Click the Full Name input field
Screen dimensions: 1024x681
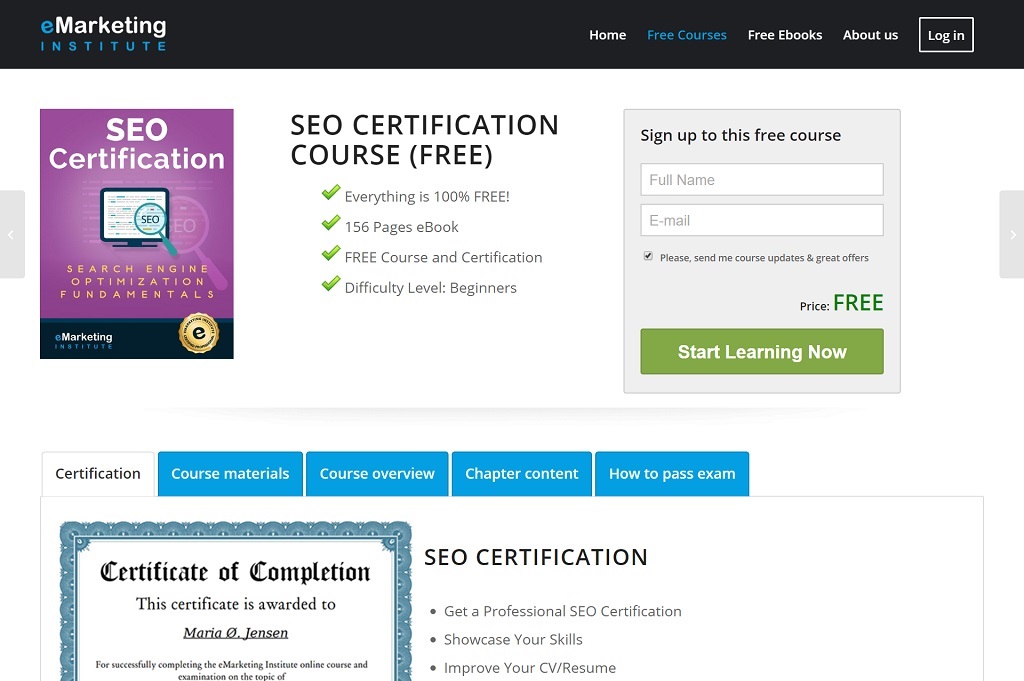pos(761,179)
